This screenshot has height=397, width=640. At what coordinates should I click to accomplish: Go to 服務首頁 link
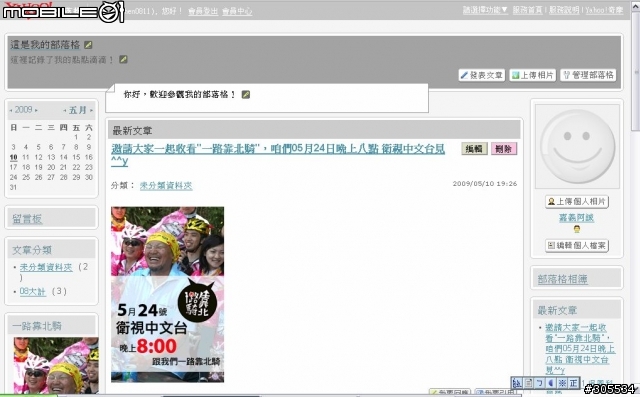pyautogui.click(x=527, y=10)
